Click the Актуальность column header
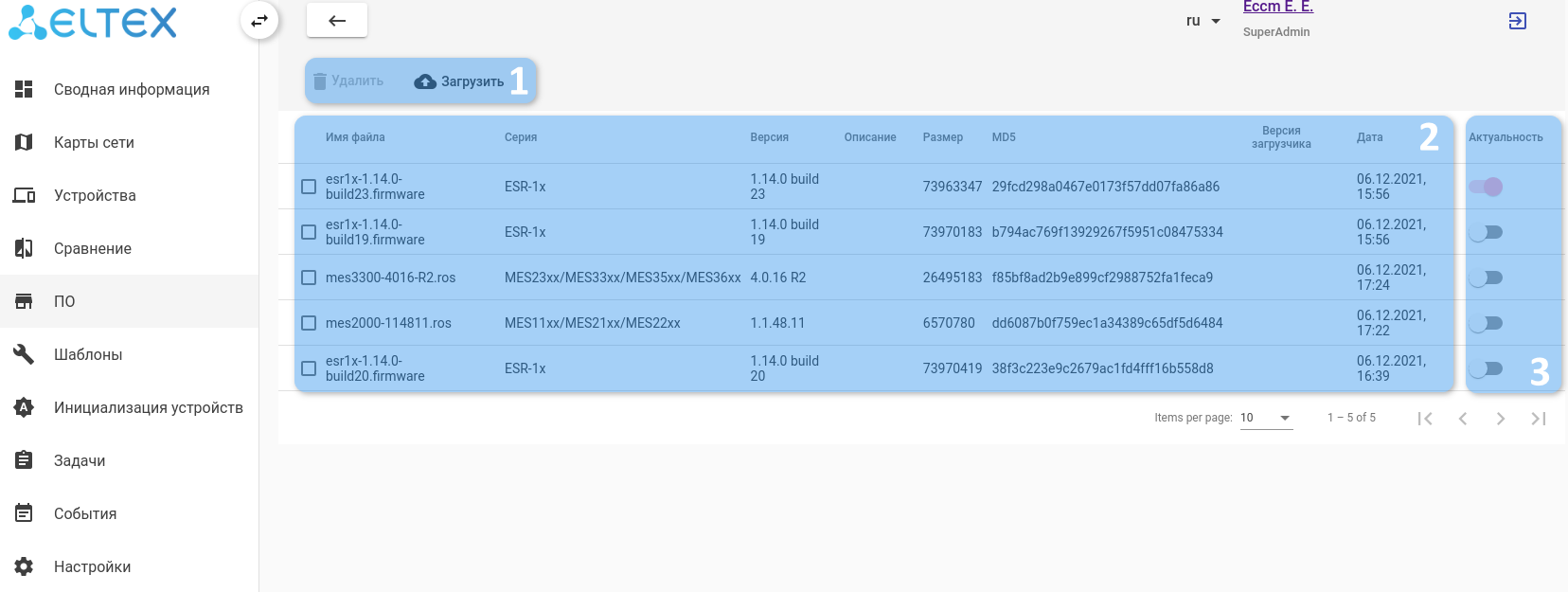Image resolution: width=1568 pixels, height=592 pixels. point(1506,137)
